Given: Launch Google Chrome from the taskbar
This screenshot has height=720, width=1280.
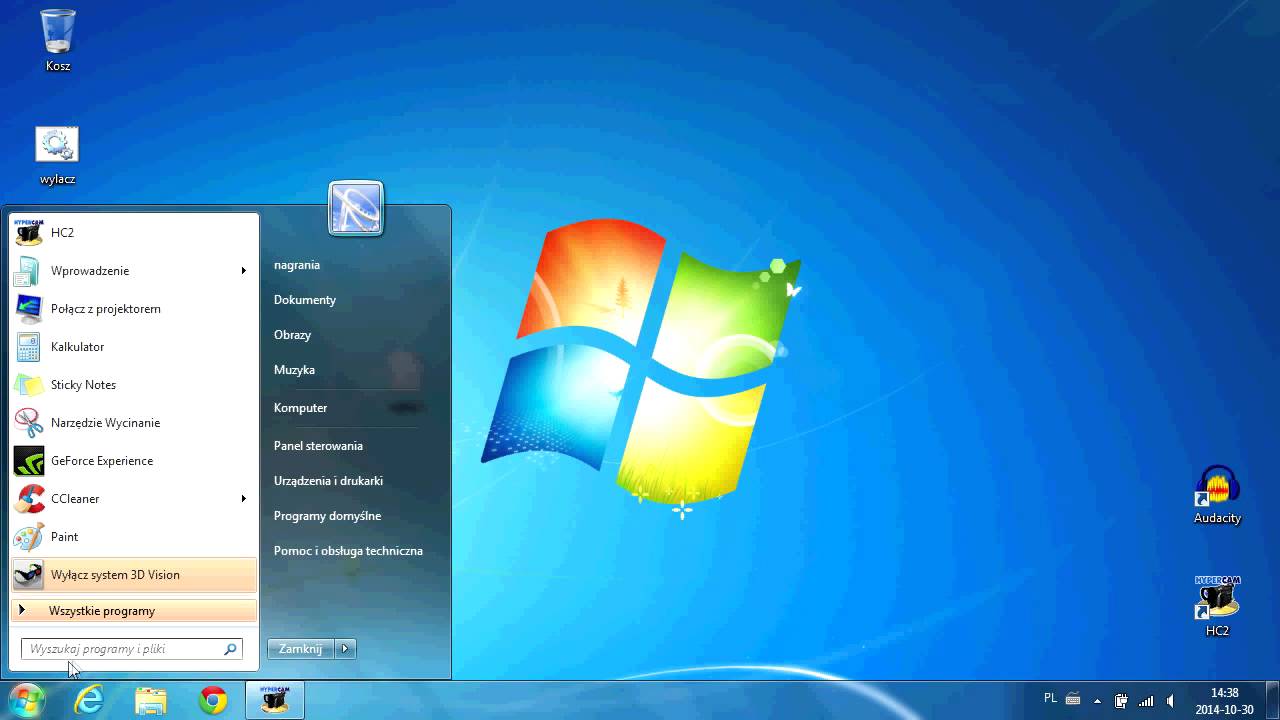Looking at the screenshot, I should click(x=213, y=701).
